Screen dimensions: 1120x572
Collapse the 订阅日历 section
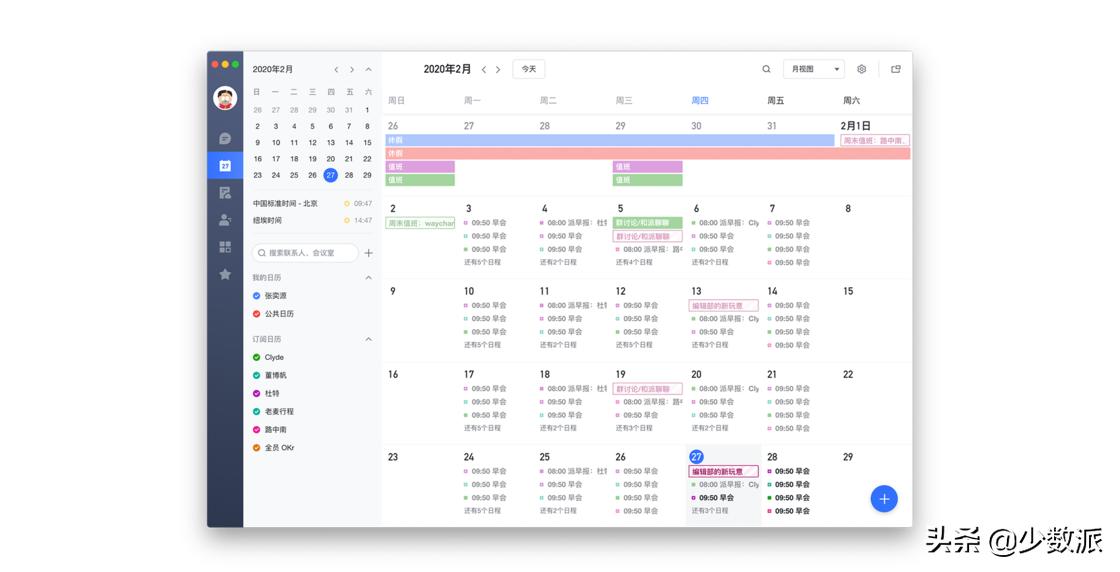pyautogui.click(x=369, y=339)
